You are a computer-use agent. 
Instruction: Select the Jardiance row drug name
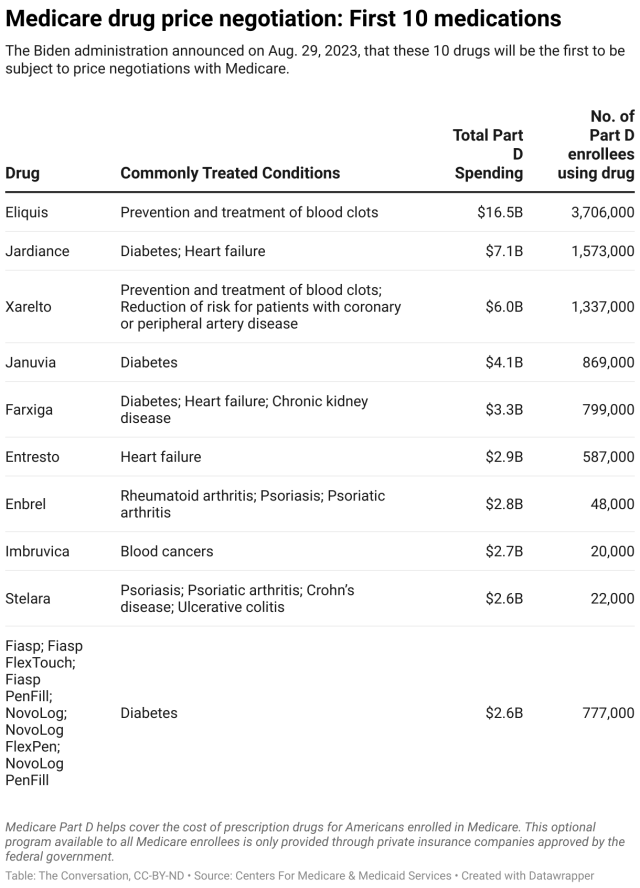pyautogui.click(x=37, y=251)
